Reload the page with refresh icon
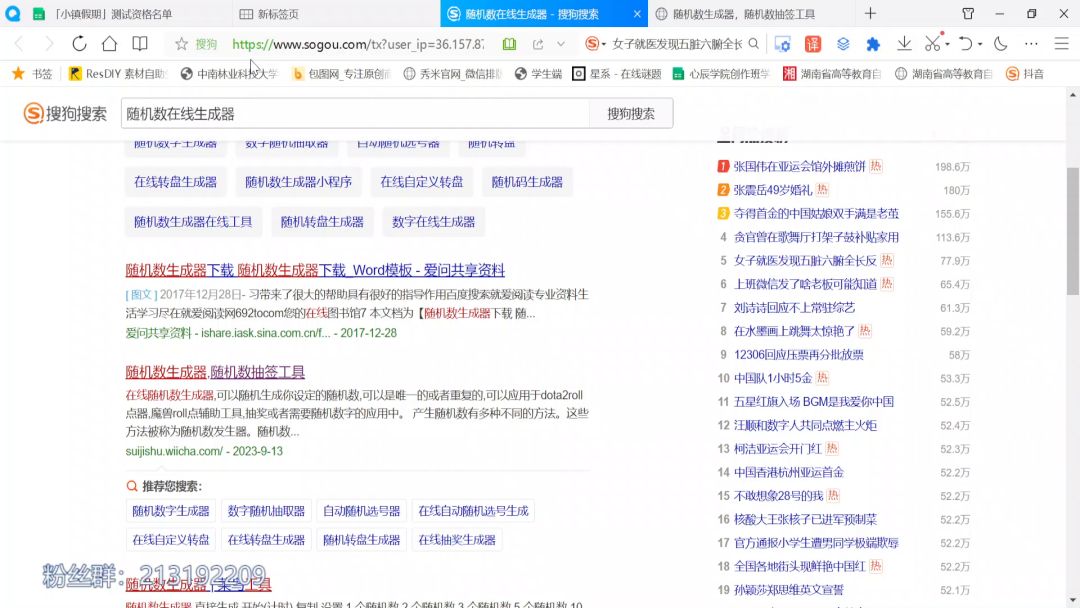 (x=79, y=44)
